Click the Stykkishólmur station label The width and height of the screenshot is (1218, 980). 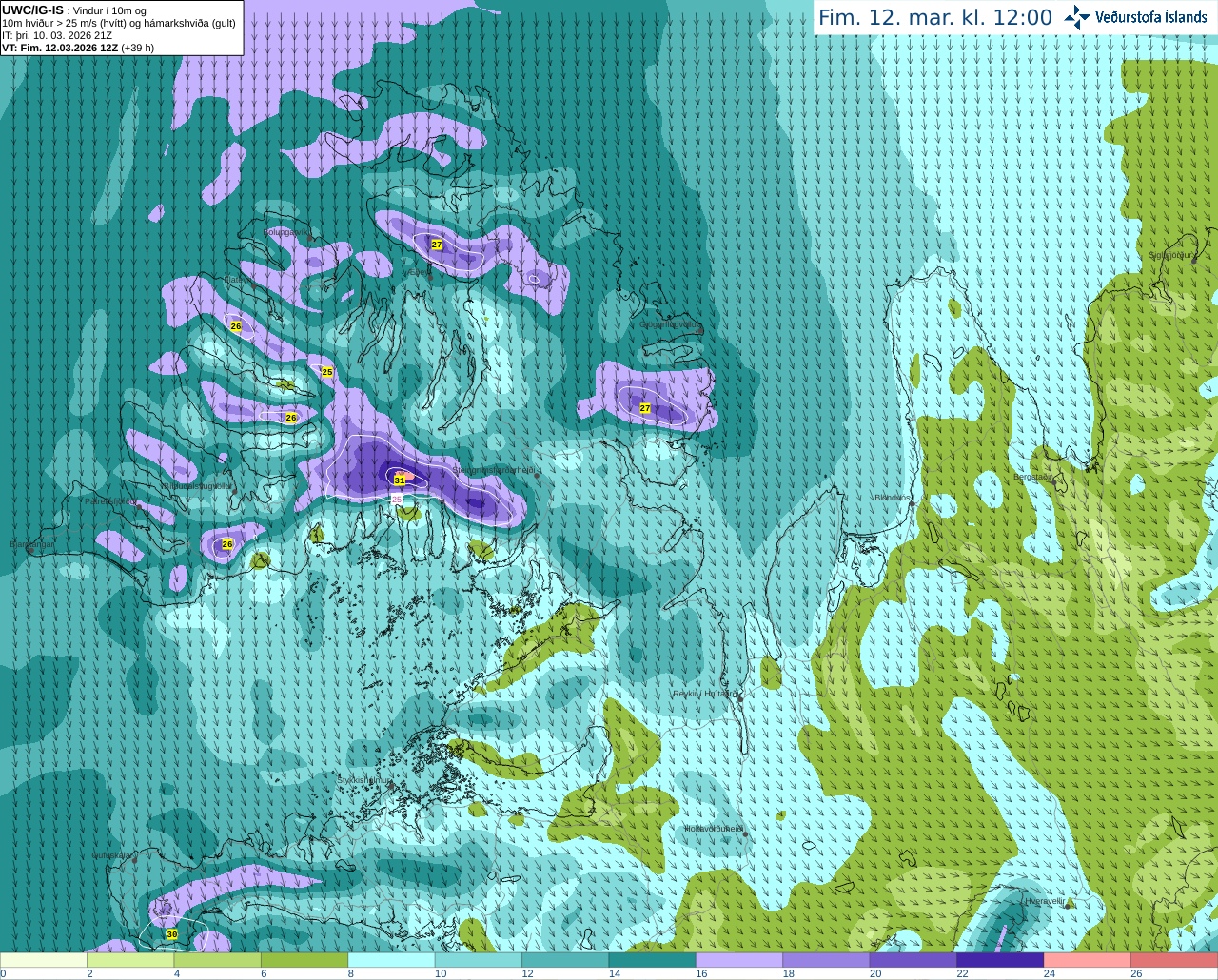tap(363, 780)
